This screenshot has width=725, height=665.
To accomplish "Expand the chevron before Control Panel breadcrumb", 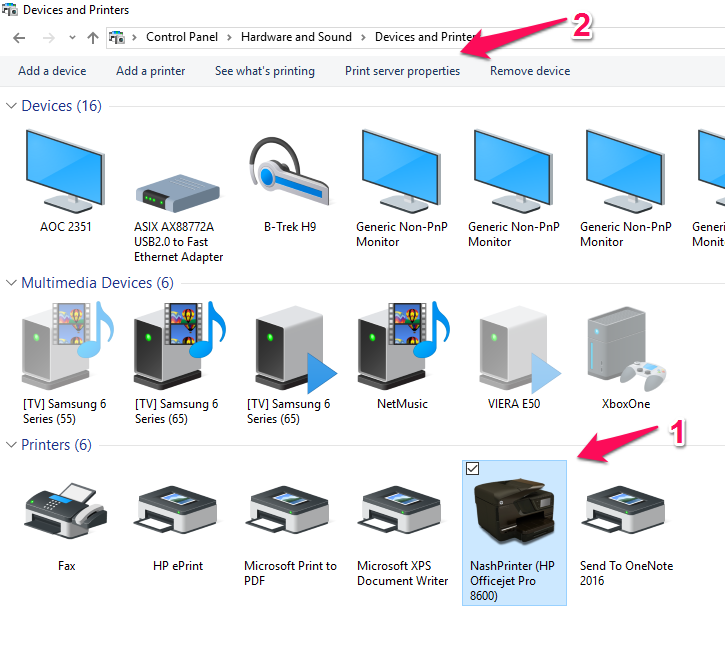I will point(134,37).
